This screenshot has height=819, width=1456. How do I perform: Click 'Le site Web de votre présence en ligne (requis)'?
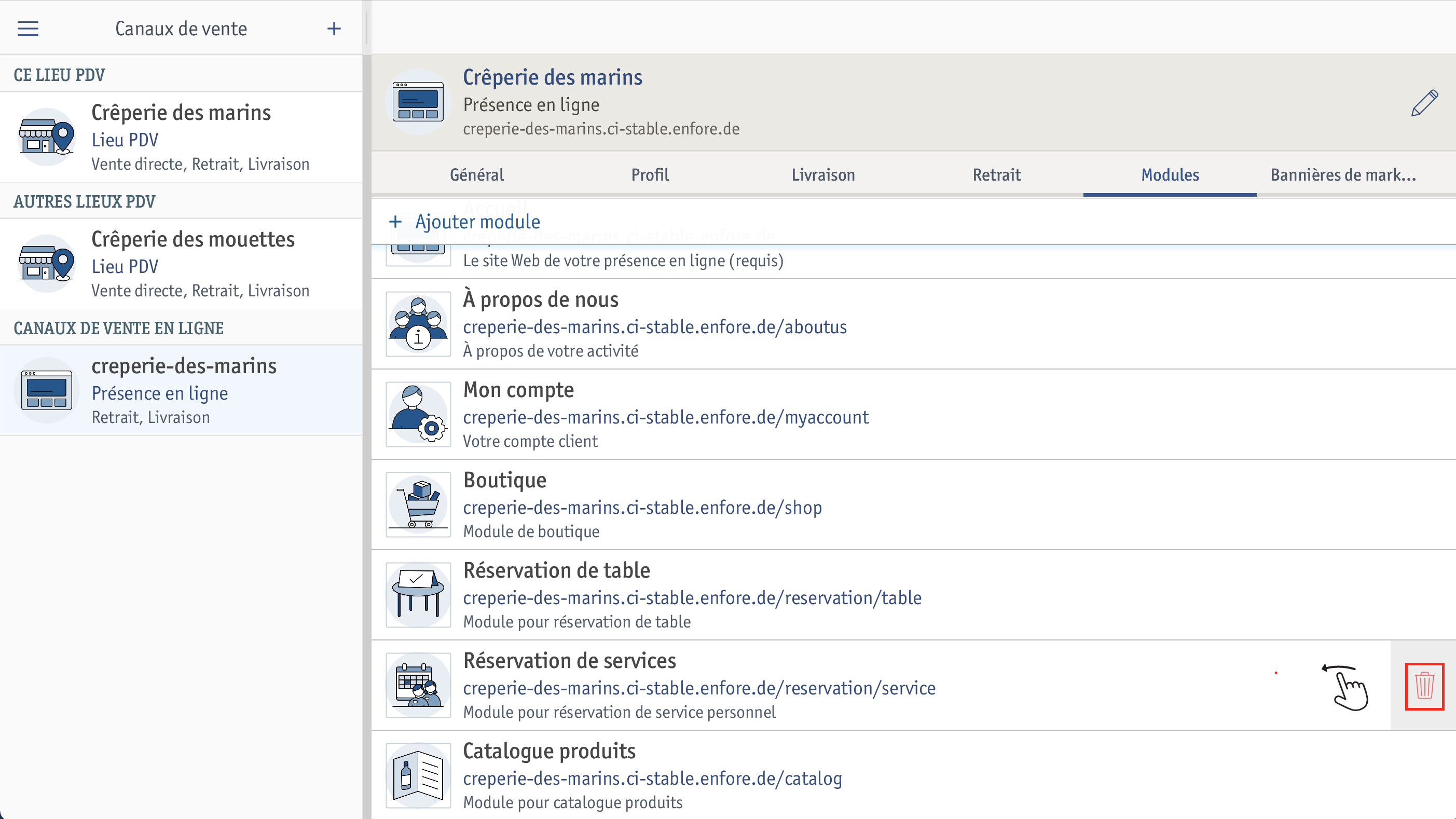point(623,261)
